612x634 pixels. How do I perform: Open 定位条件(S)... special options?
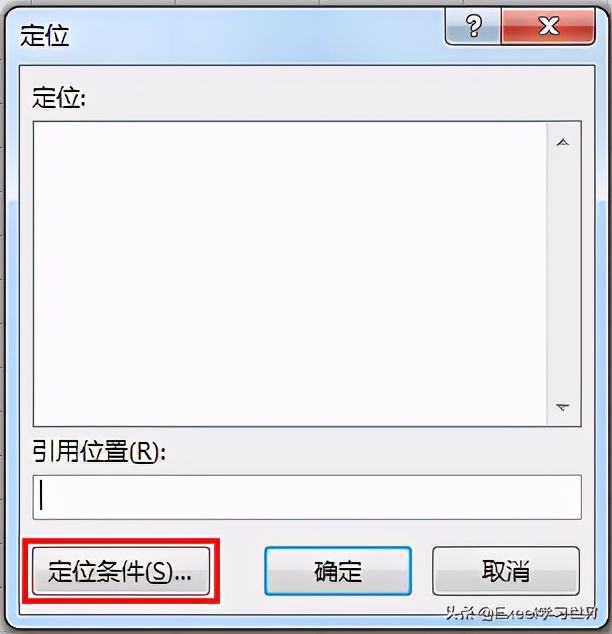click(121, 571)
